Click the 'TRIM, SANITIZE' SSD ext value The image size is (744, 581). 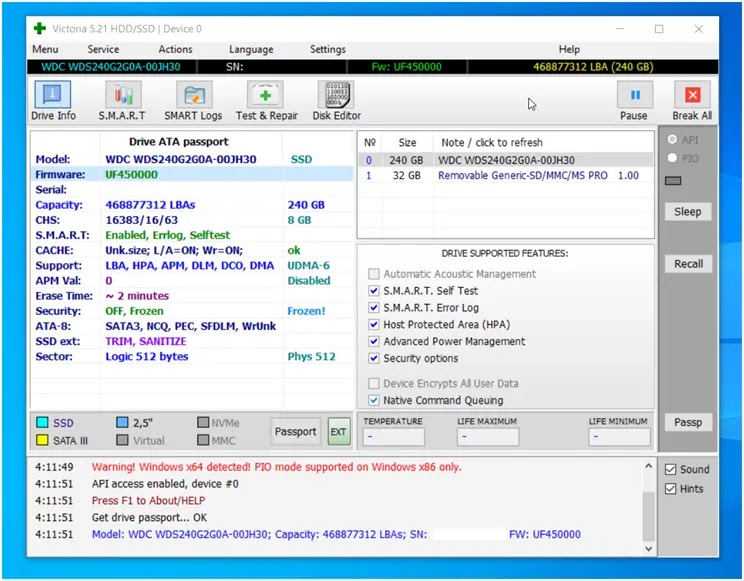(146, 341)
